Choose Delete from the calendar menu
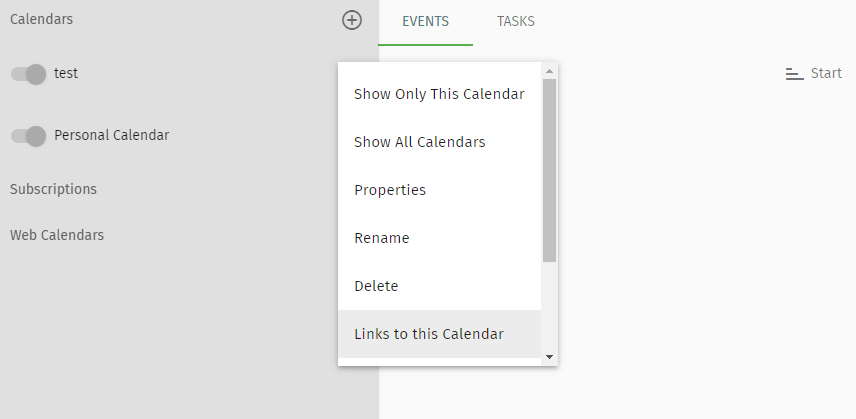856x419 pixels. point(439,286)
